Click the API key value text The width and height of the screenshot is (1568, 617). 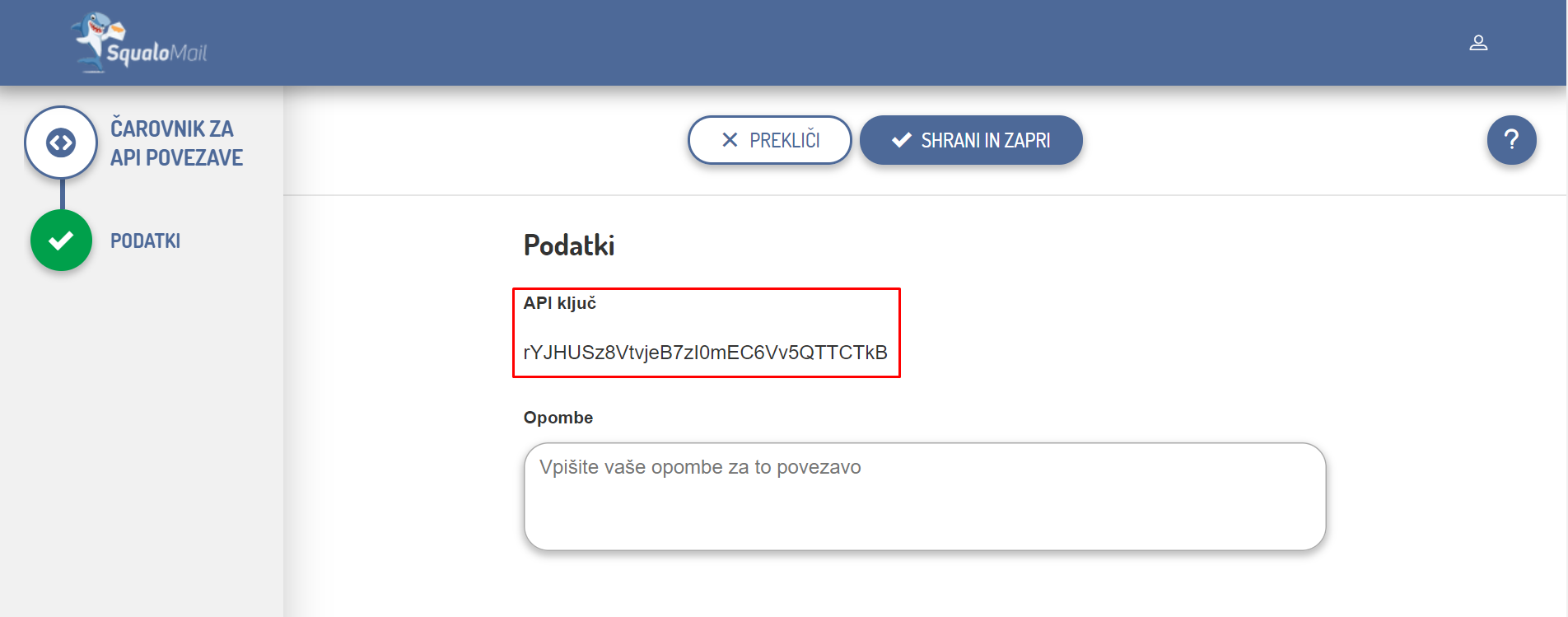click(x=705, y=353)
